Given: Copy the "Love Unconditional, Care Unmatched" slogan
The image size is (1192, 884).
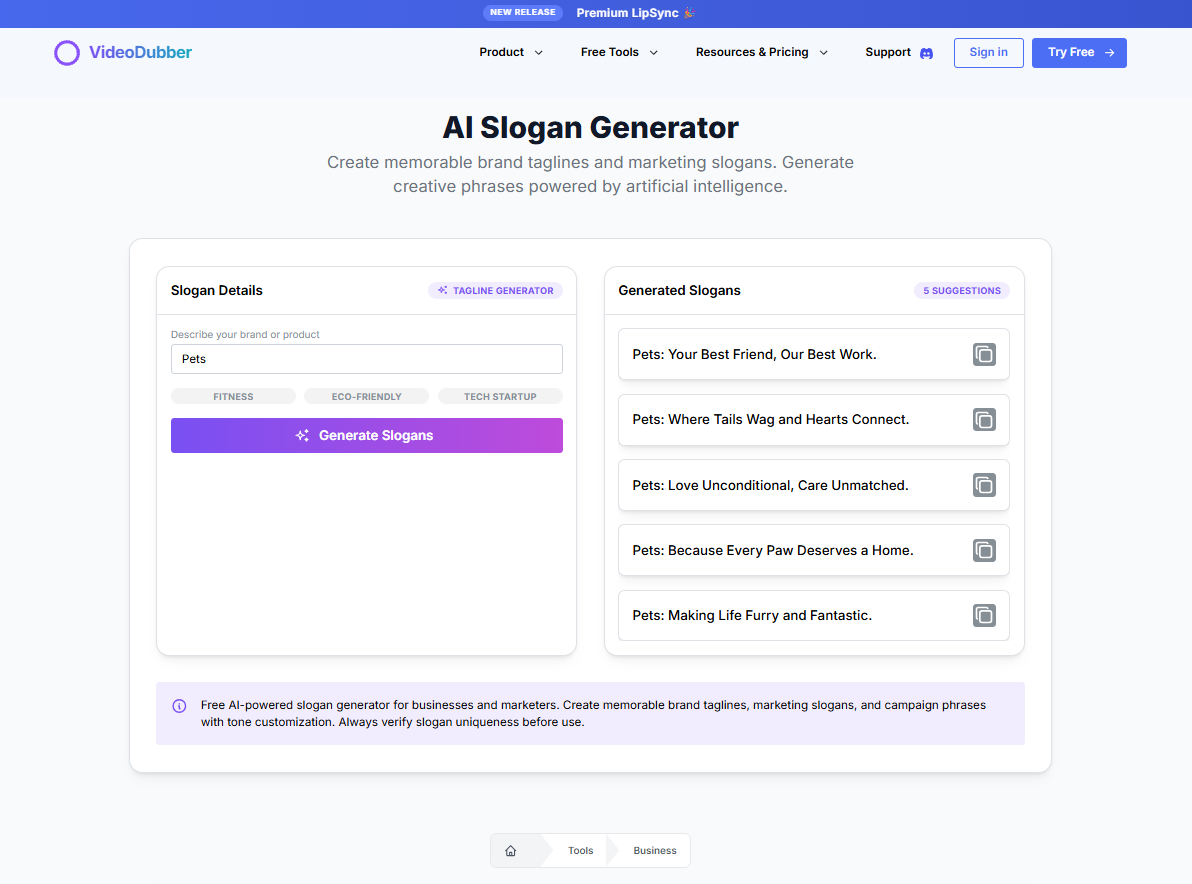Looking at the screenshot, I should point(984,485).
